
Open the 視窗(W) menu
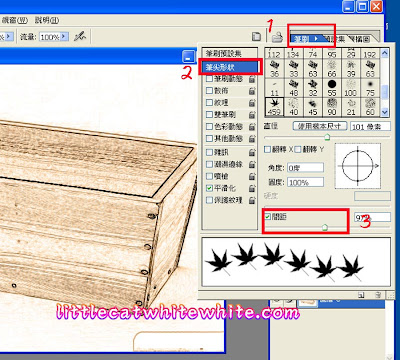click(x=14, y=20)
